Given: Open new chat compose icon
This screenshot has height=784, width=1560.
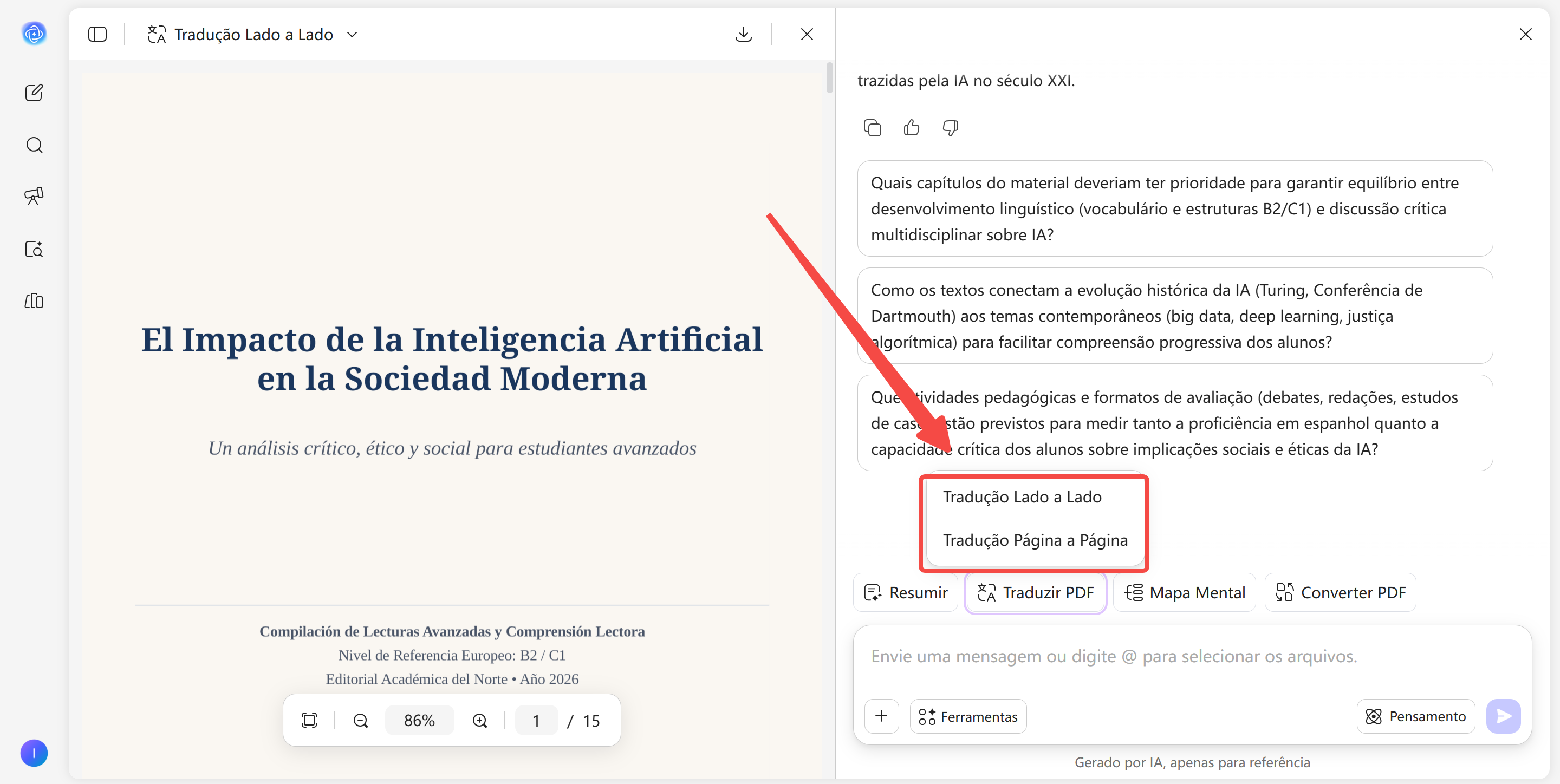Looking at the screenshot, I should [34, 93].
